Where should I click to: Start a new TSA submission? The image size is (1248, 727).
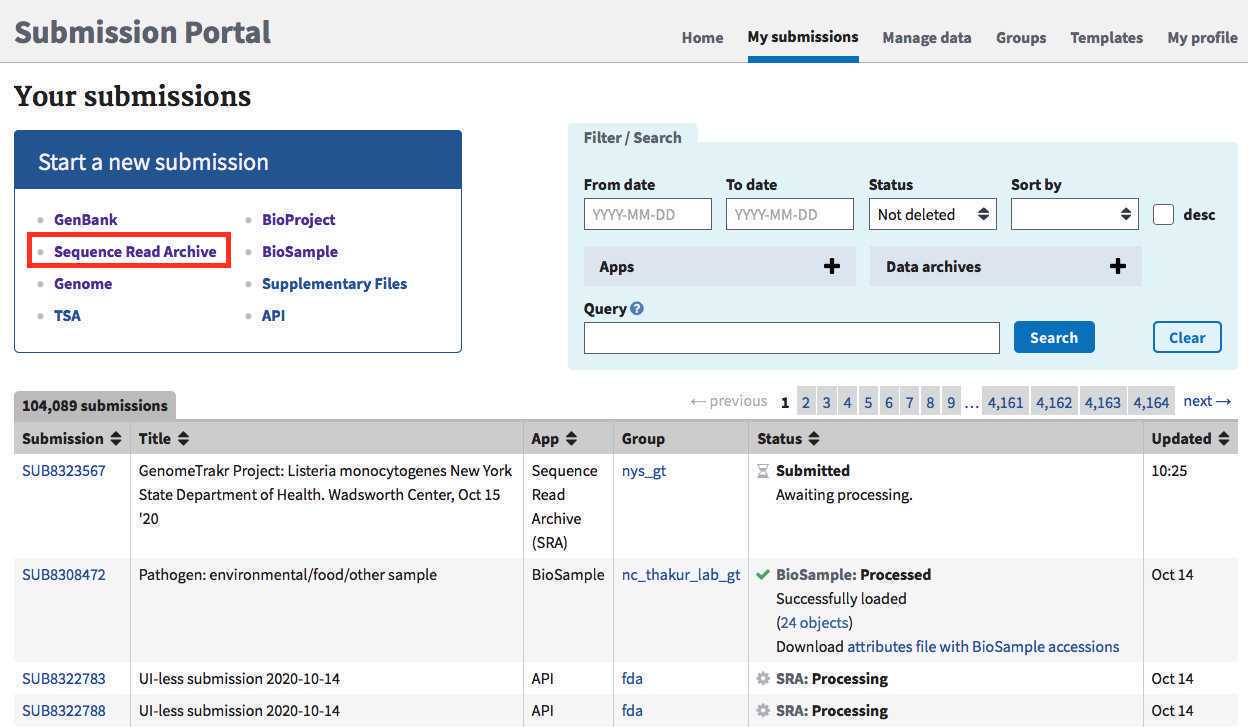pyautogui.click(x=67, y=315)
